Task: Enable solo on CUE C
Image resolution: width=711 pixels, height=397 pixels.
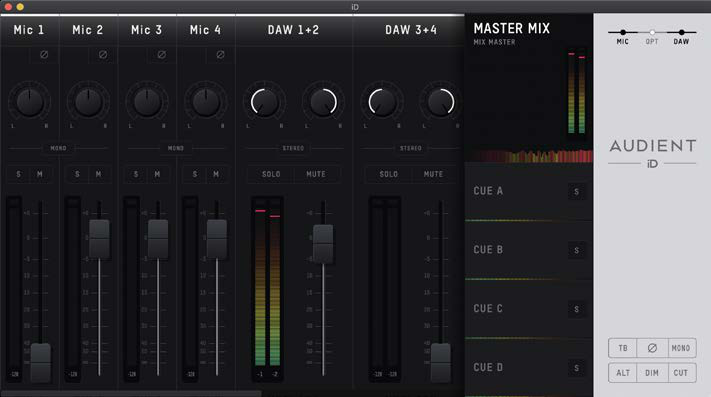Action: [576, 309]
